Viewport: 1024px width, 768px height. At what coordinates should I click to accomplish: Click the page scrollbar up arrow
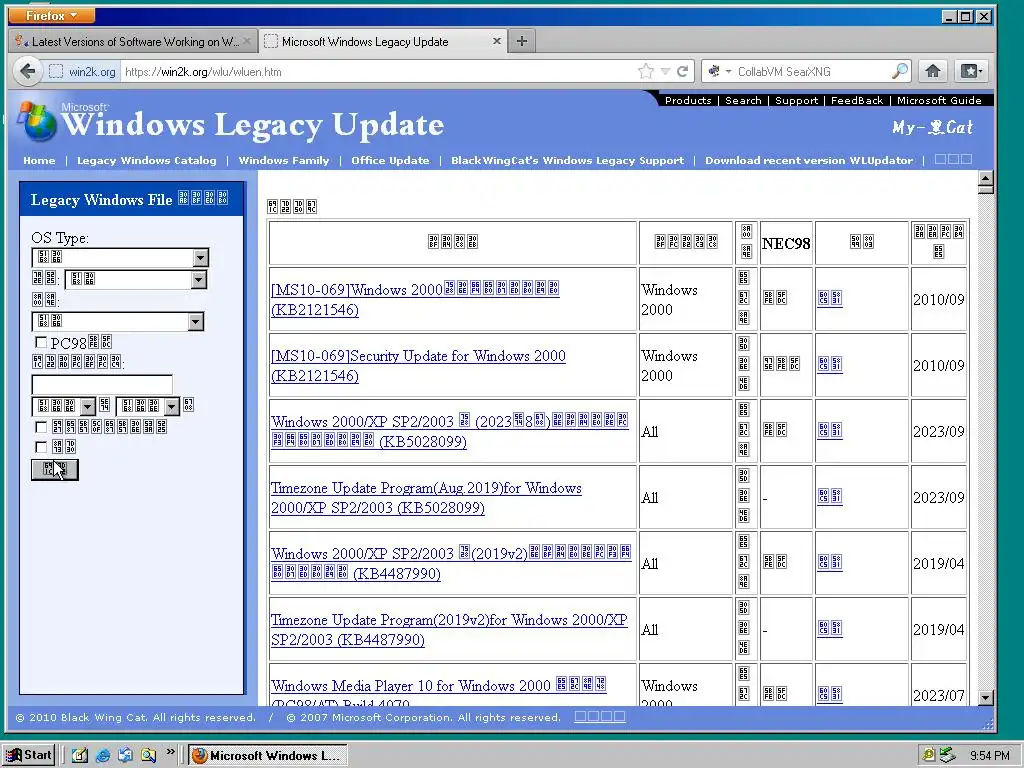pyautogui.click(x=986, y=178)
